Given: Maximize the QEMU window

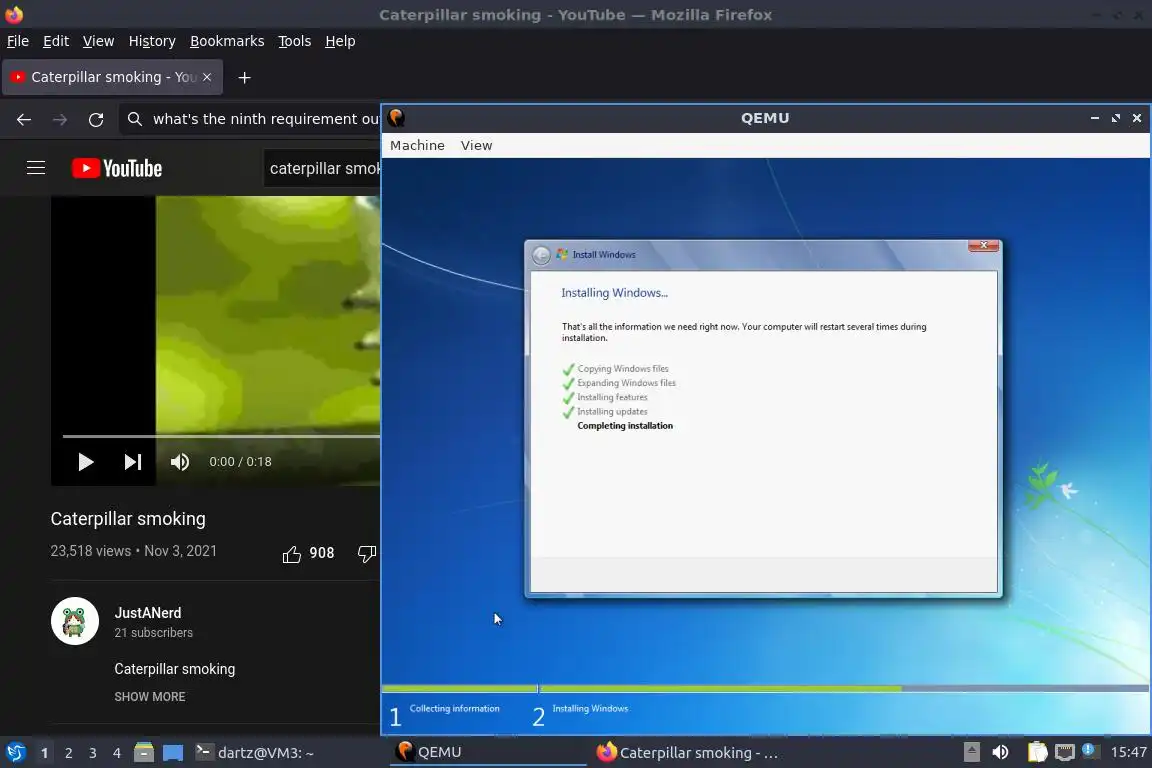Looking at the screenshot, I should coord(1116,118).
